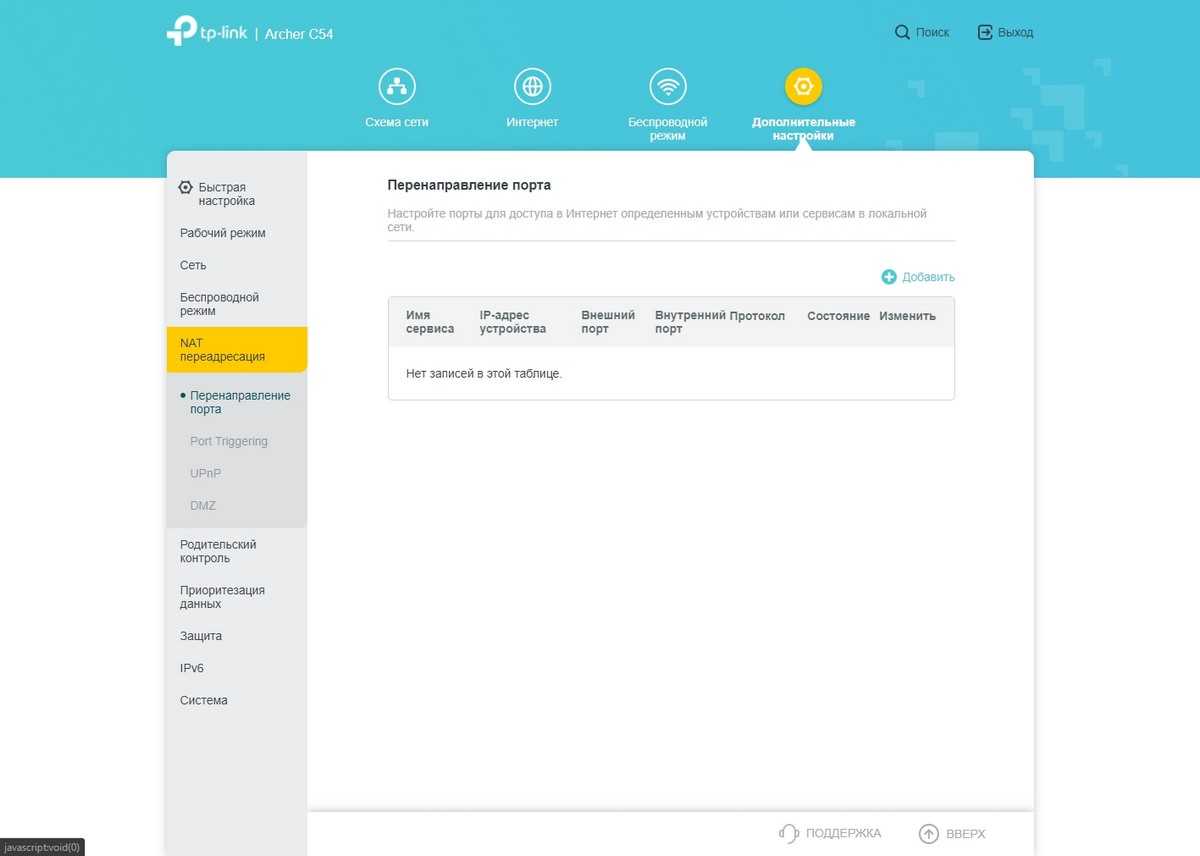Select the Дополнительные настройки gear icon
Image resolution: width=1200 pixels, height=856 pixels.
click(803, 87)
